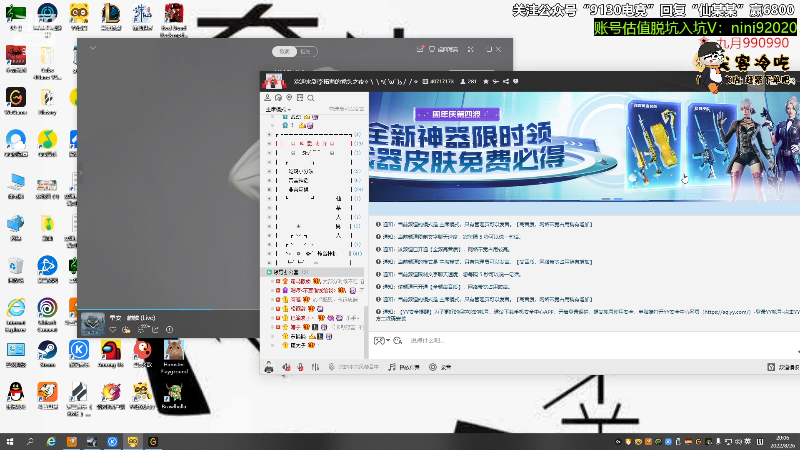Click the anniversary event banner in YY
This screenshot has height=450, width=800.
[x=584, y=147]
